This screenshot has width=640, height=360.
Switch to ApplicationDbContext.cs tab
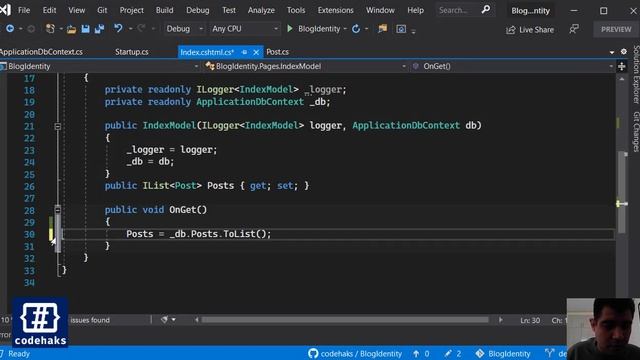pos(41,52)
